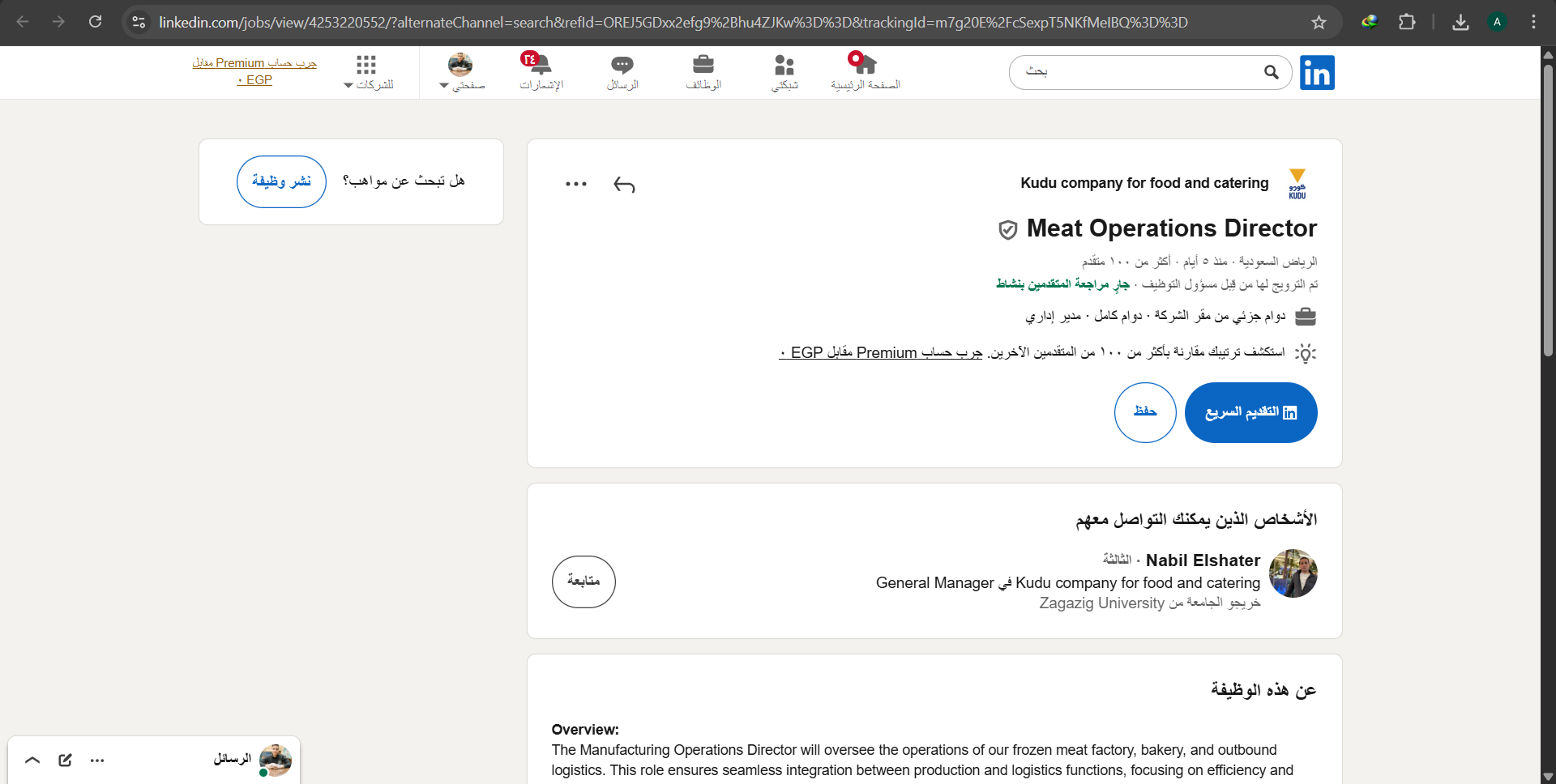Open Kudu company for food and catering link
1556x784 pixels.
point(1144,183)
